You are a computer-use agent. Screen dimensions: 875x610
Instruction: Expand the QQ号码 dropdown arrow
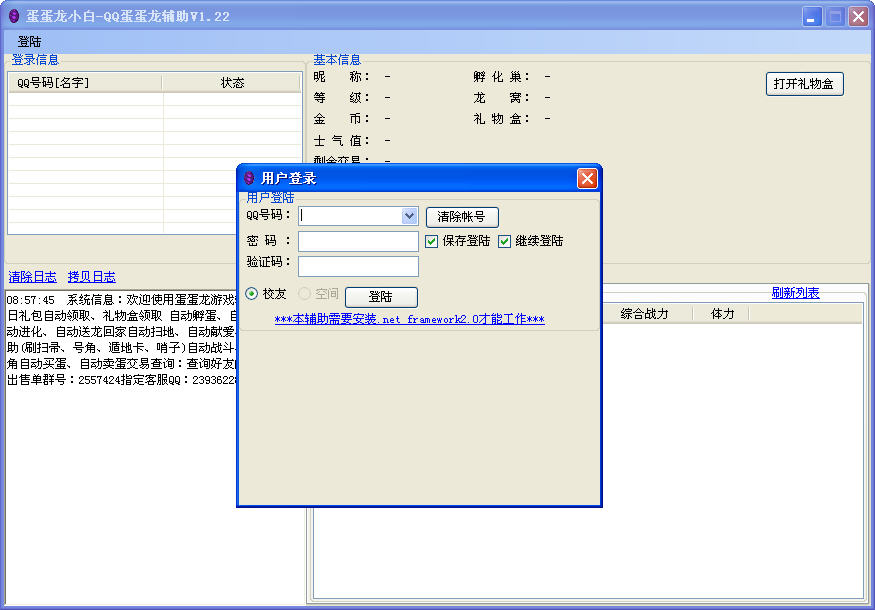409,216
